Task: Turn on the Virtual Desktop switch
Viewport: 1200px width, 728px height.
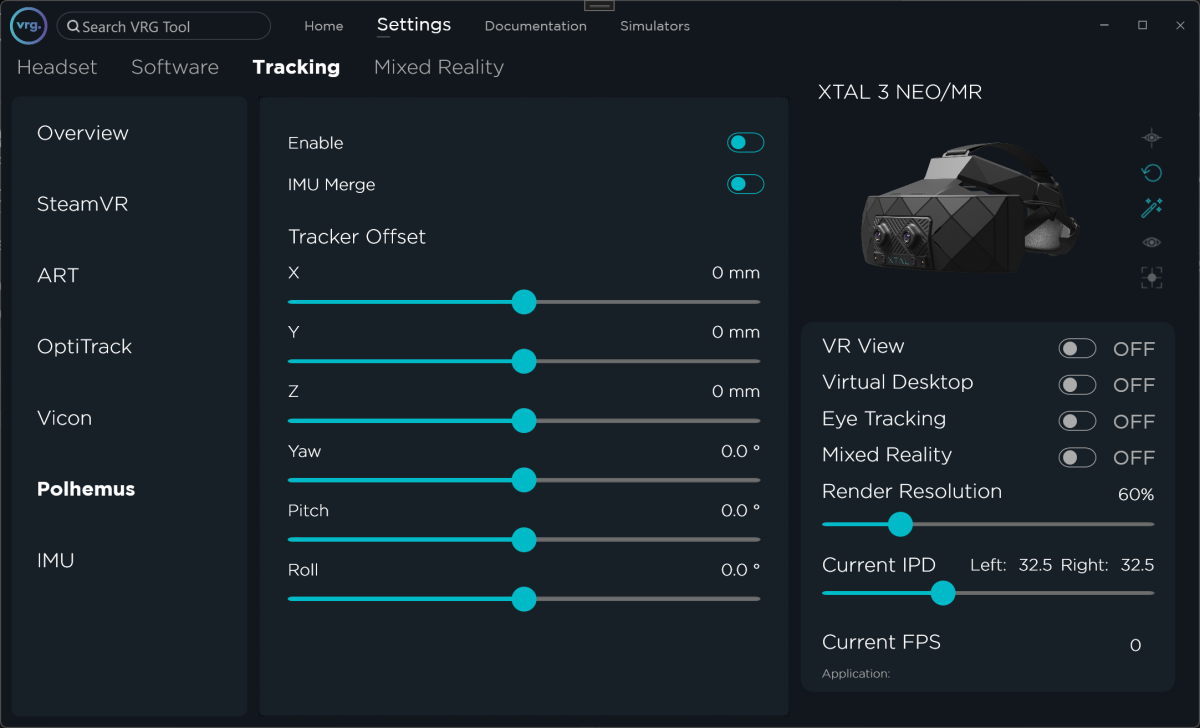Action: tap(1078, 385)
